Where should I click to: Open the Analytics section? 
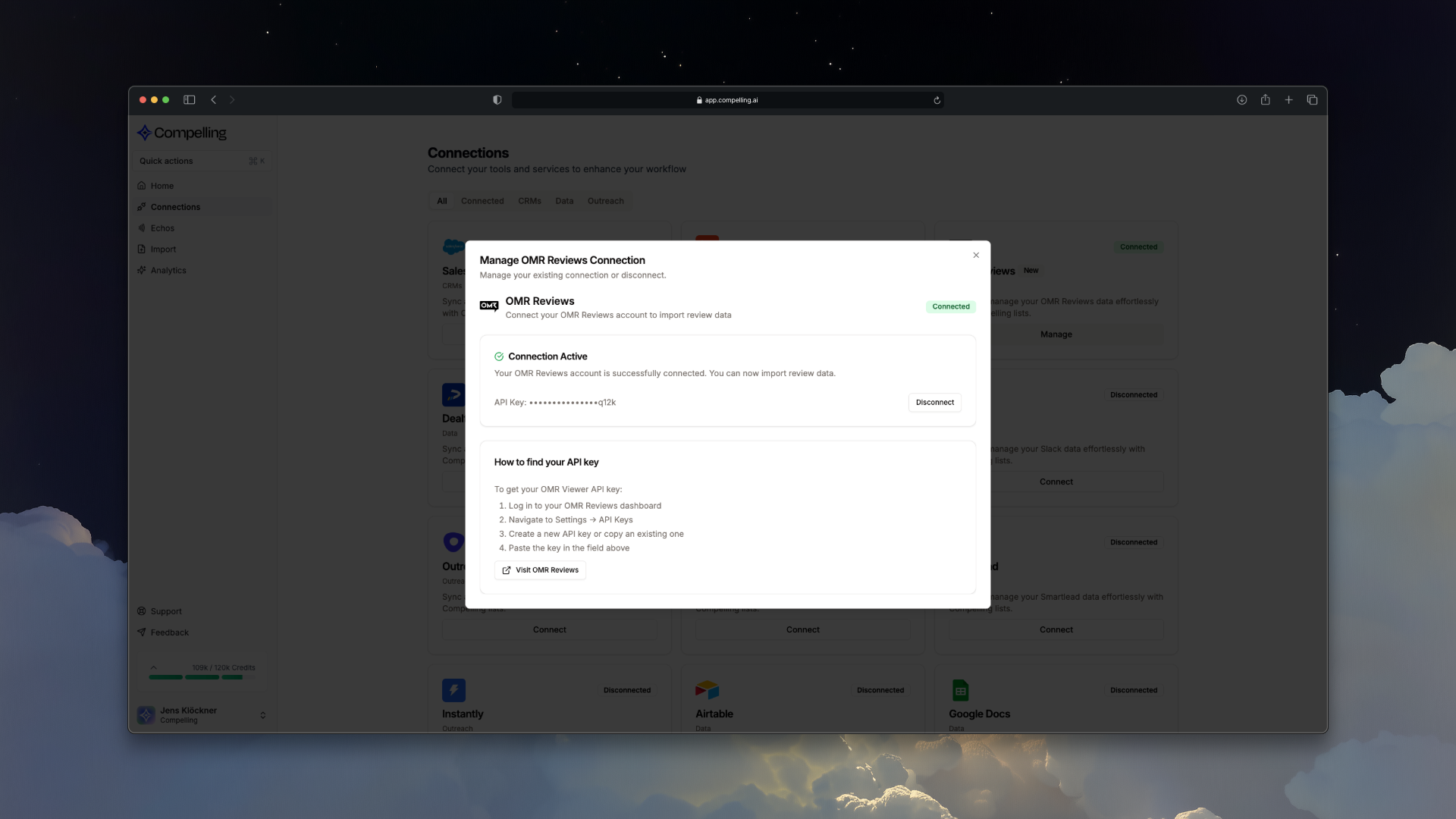[x=168, y=270]
